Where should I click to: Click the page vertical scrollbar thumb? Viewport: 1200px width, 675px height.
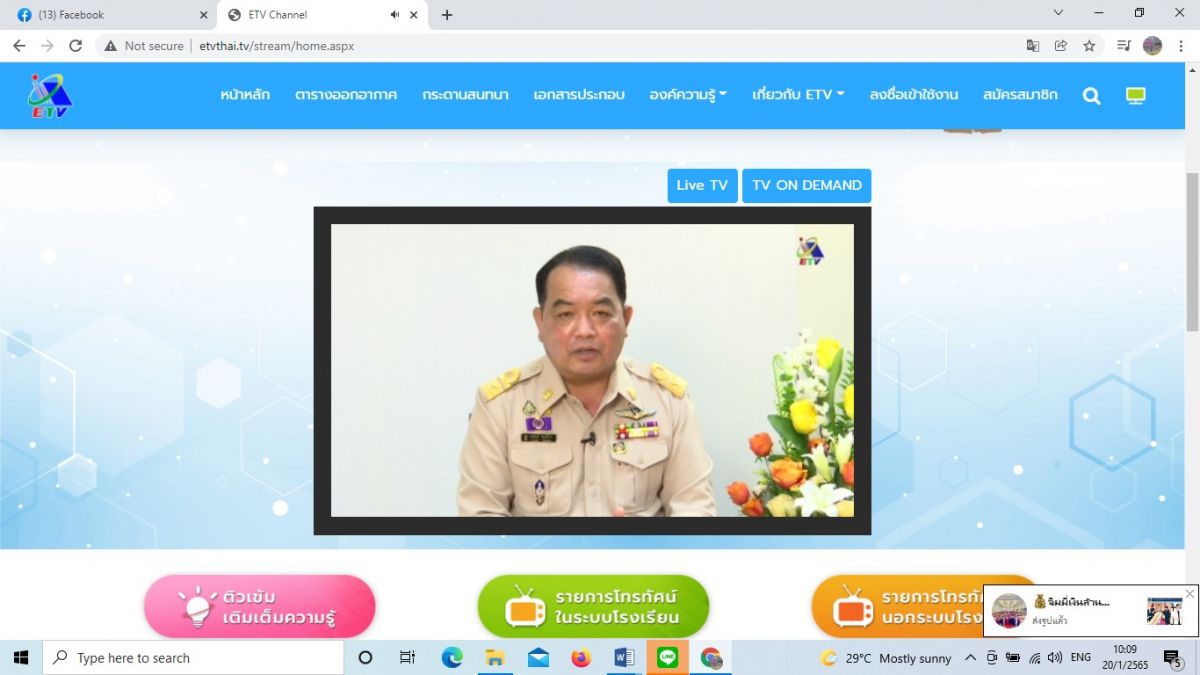click(x=1191, y=250)
